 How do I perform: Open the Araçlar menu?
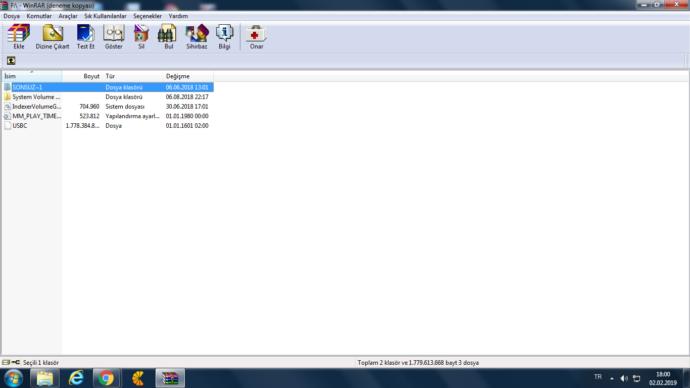click(68, 16)
